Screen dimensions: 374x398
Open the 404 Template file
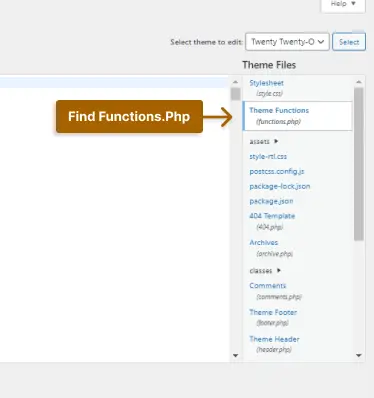click(x=272, y=221)
